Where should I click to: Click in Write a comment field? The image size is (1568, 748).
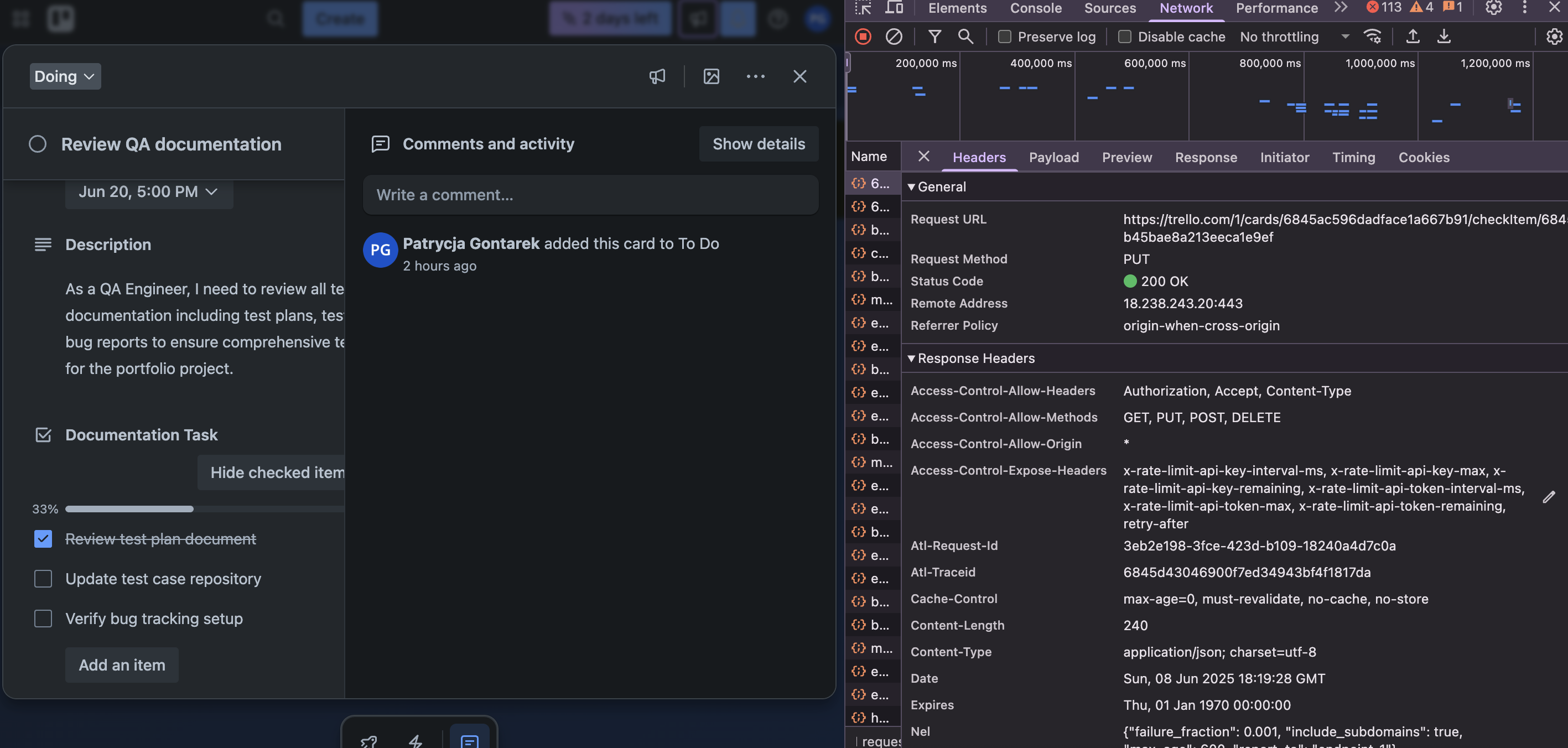[590, 195]
